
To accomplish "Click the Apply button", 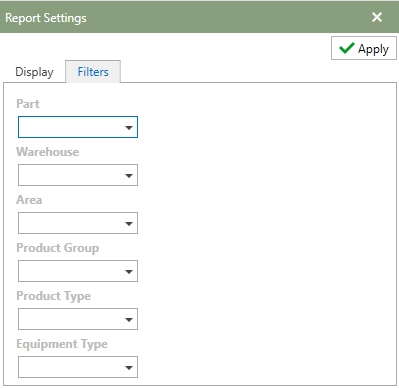I will coord(364,48).
